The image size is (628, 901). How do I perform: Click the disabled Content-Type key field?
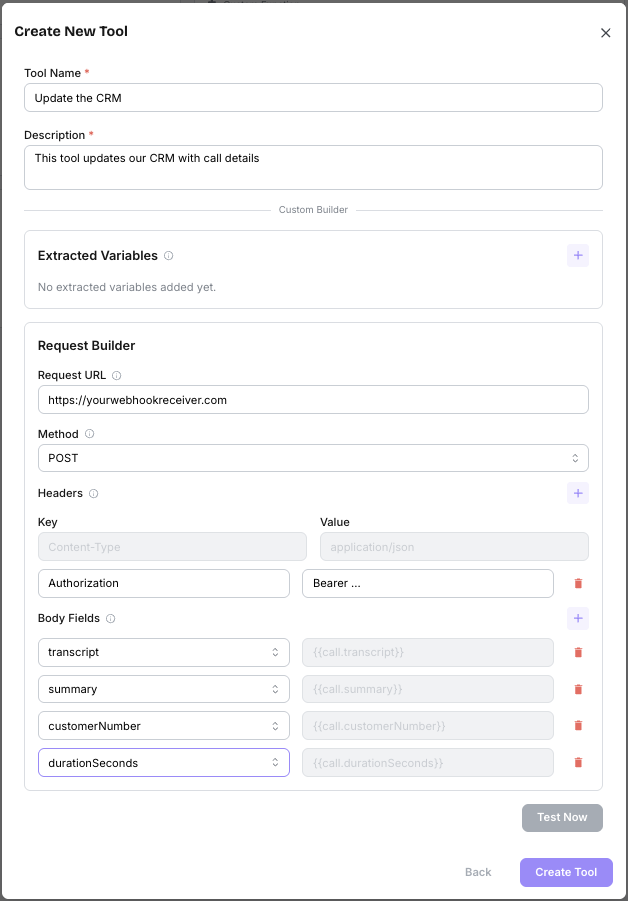pyautogui.click(x=172, y=546)
